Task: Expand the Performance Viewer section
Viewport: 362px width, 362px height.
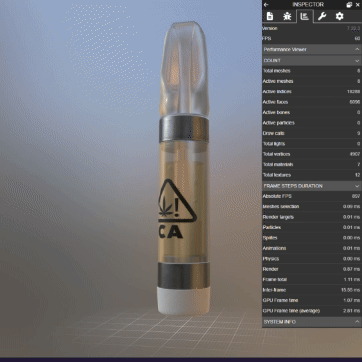Action: 312,49
